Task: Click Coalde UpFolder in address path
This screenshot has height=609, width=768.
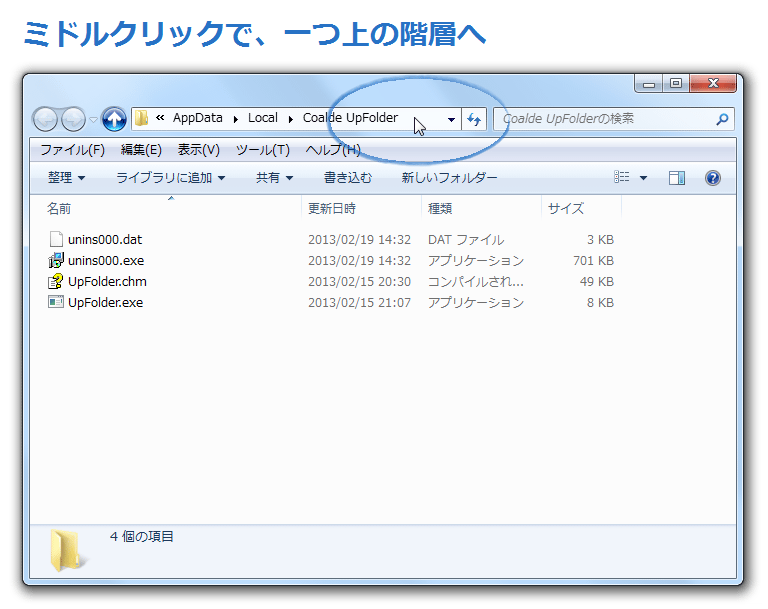Action: (x=350, y=118)
